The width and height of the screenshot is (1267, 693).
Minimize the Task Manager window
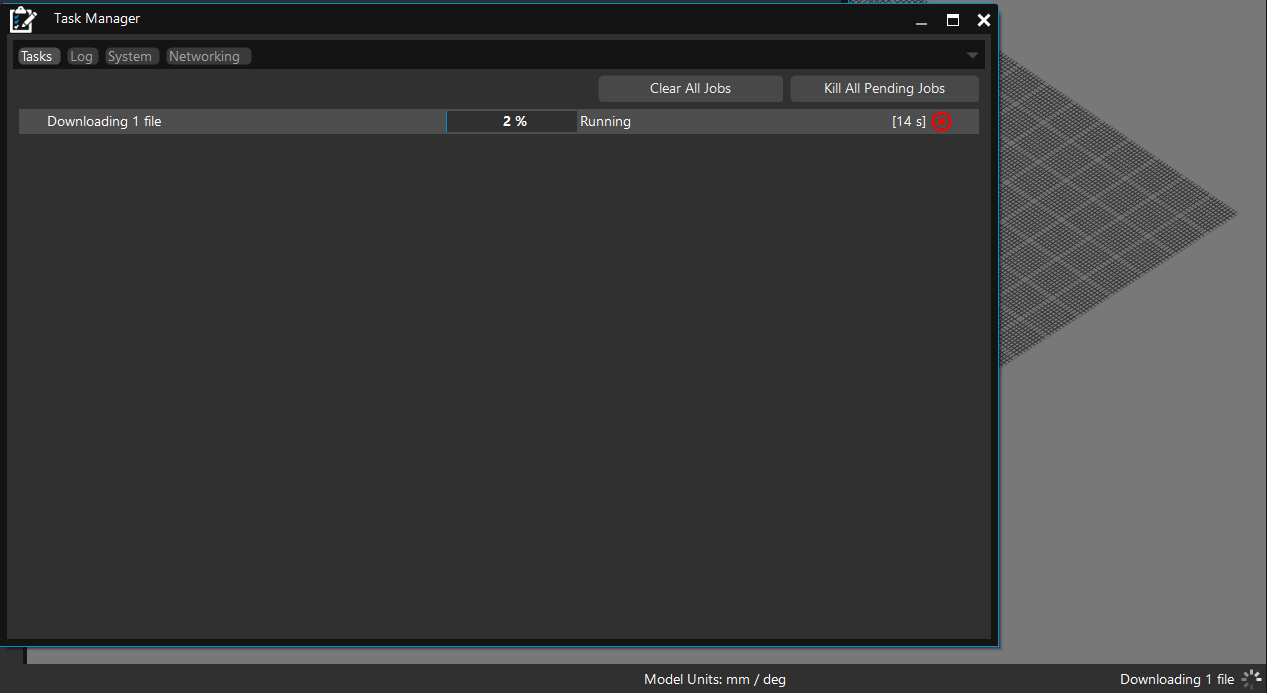pos(921,20)
